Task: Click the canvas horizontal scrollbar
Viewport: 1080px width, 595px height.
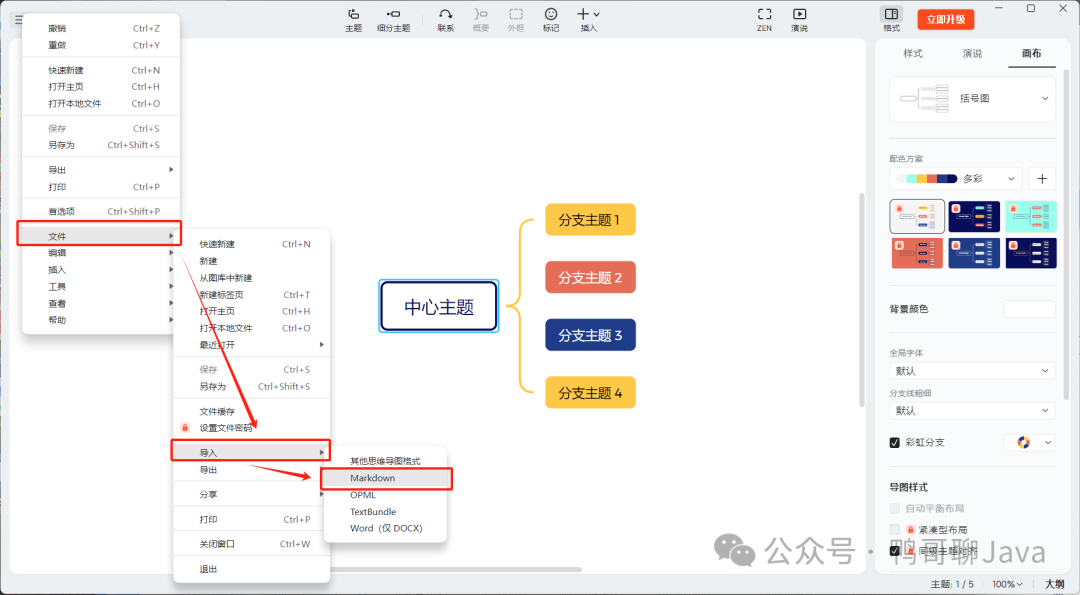Action: pos(455,570)
